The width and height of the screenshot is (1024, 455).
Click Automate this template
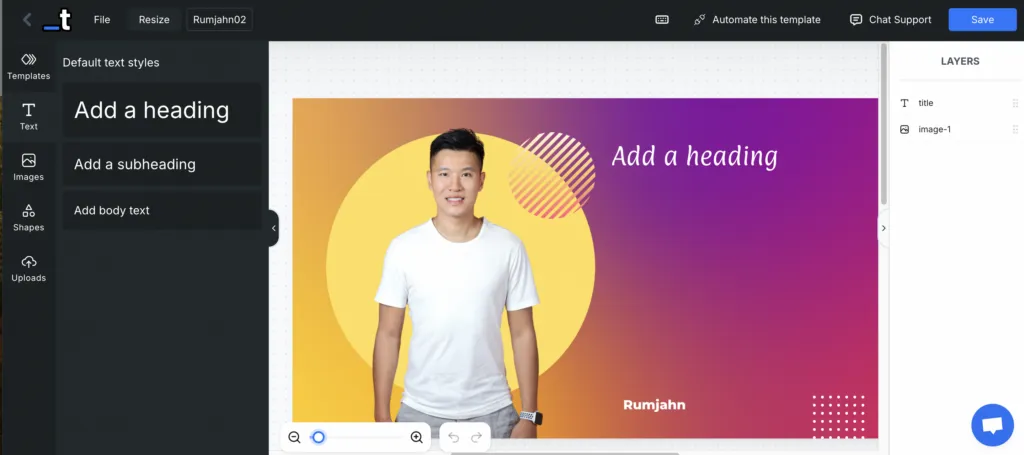[x=757, y=20]
